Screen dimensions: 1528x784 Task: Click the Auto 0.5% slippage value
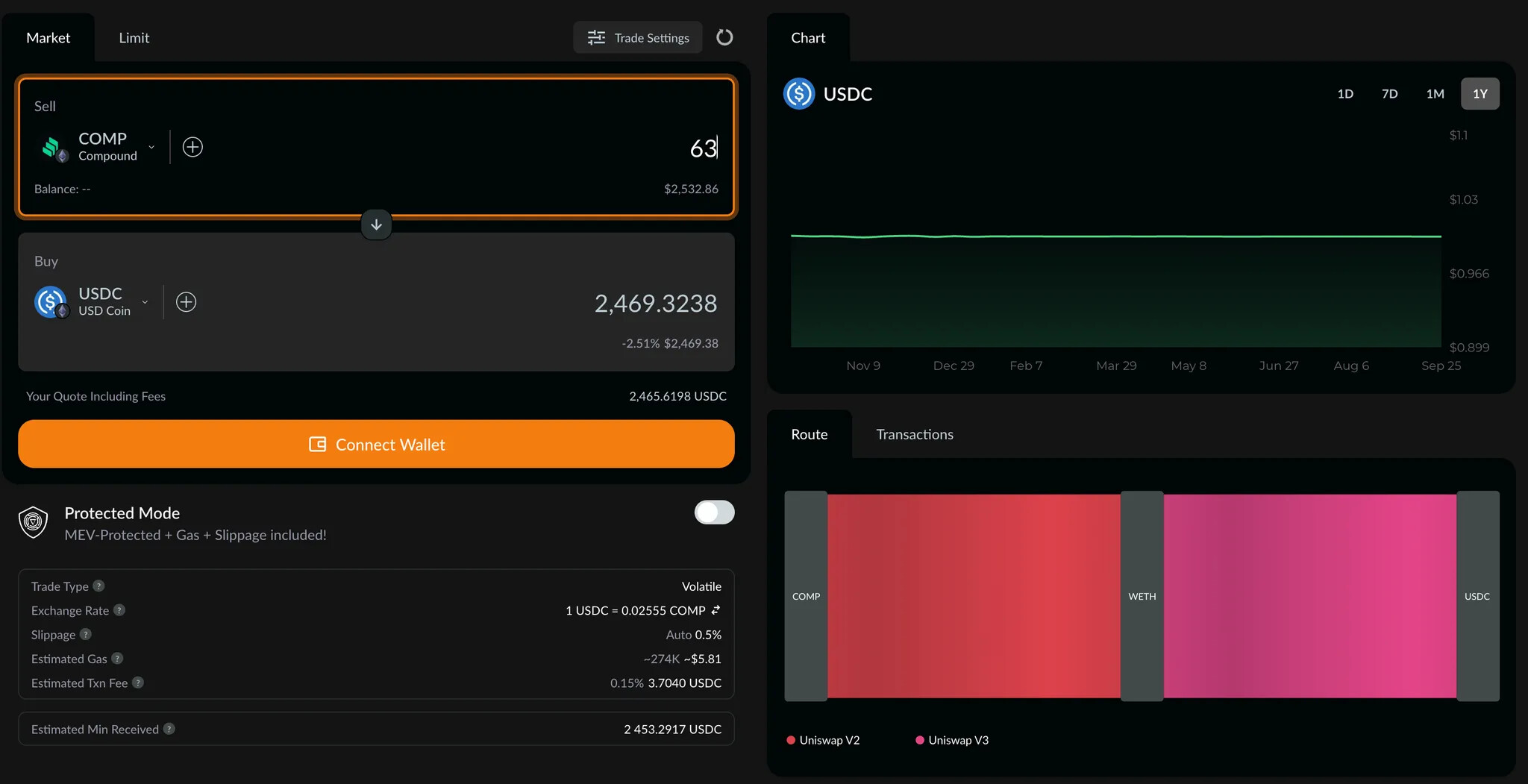[x=694, y=635]
